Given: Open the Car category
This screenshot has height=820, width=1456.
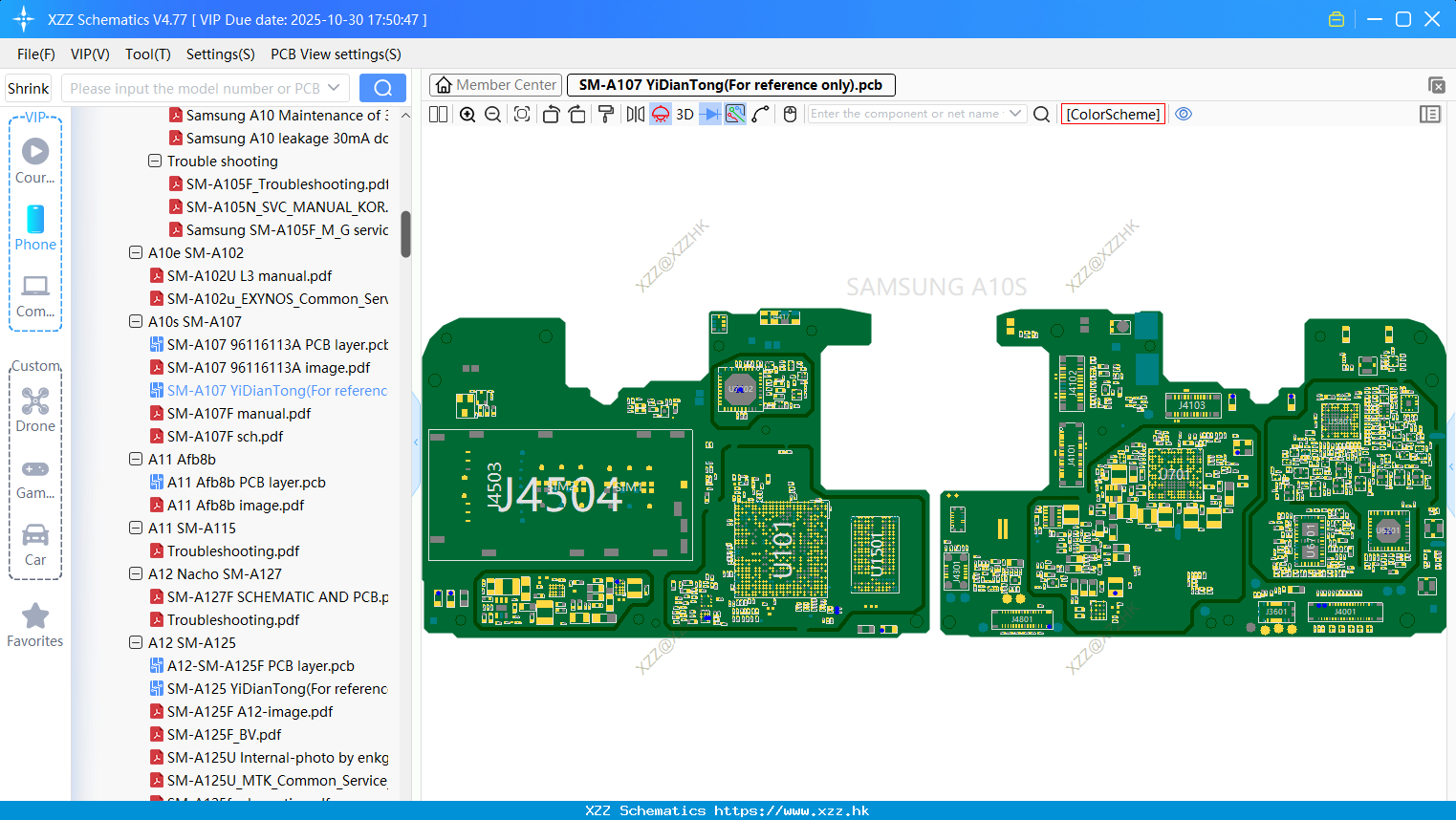Looking at the screenshot, I should 35,544.
